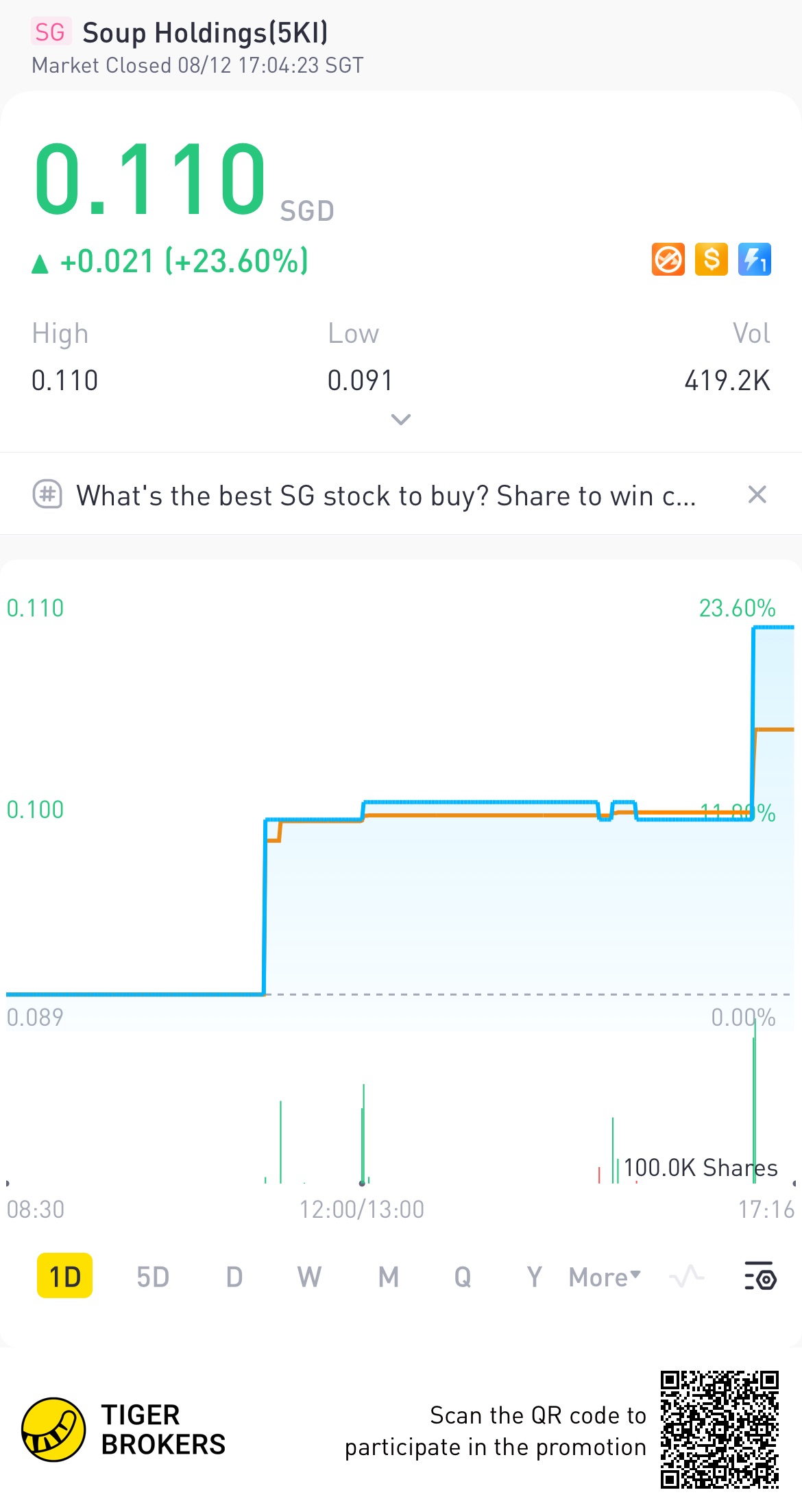Toggle the grayed indicator wave icon
Image resolution: width=802 pixels, height=1512 pixels.
[x=686, y=1276]
